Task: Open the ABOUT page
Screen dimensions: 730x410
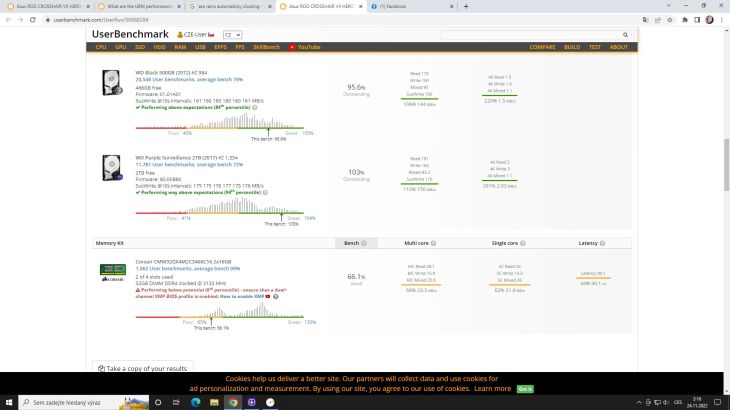Action: point(619,47)
